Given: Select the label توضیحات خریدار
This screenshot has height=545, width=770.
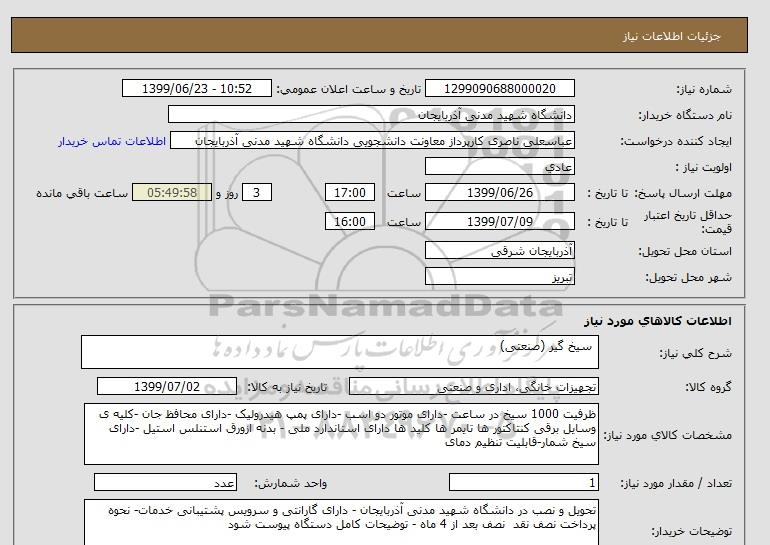Looking at the screenshot, I should (x=692, y=531).
